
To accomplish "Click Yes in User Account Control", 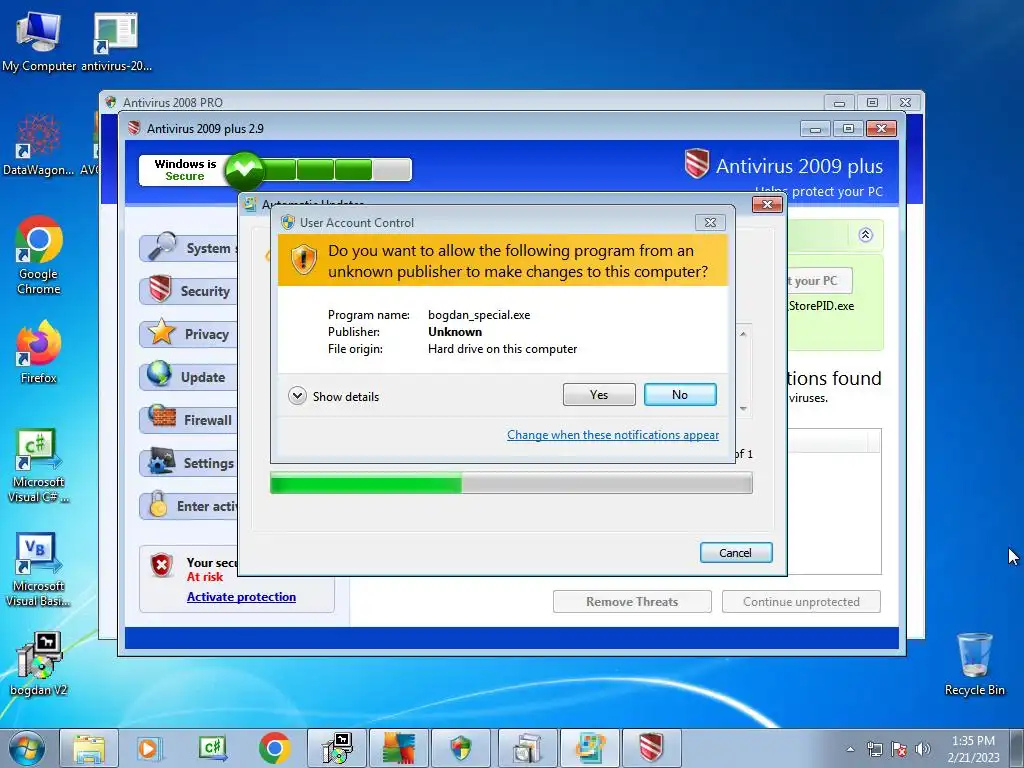I will click(599, 394).
